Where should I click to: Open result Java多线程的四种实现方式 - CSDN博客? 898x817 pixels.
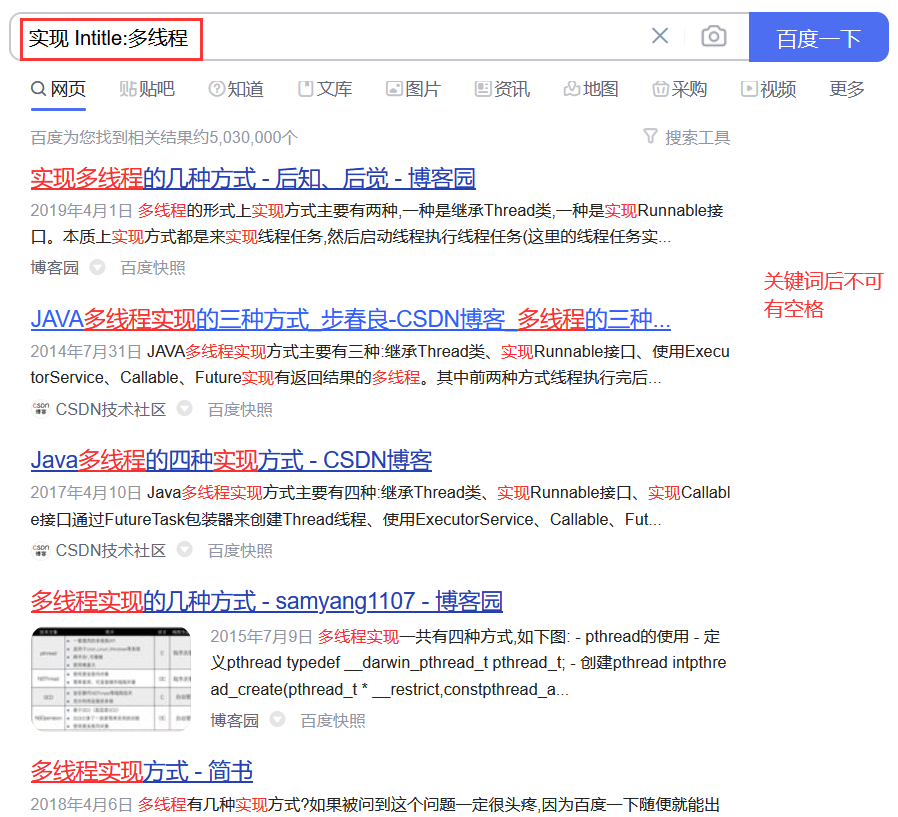pos(231,460)
